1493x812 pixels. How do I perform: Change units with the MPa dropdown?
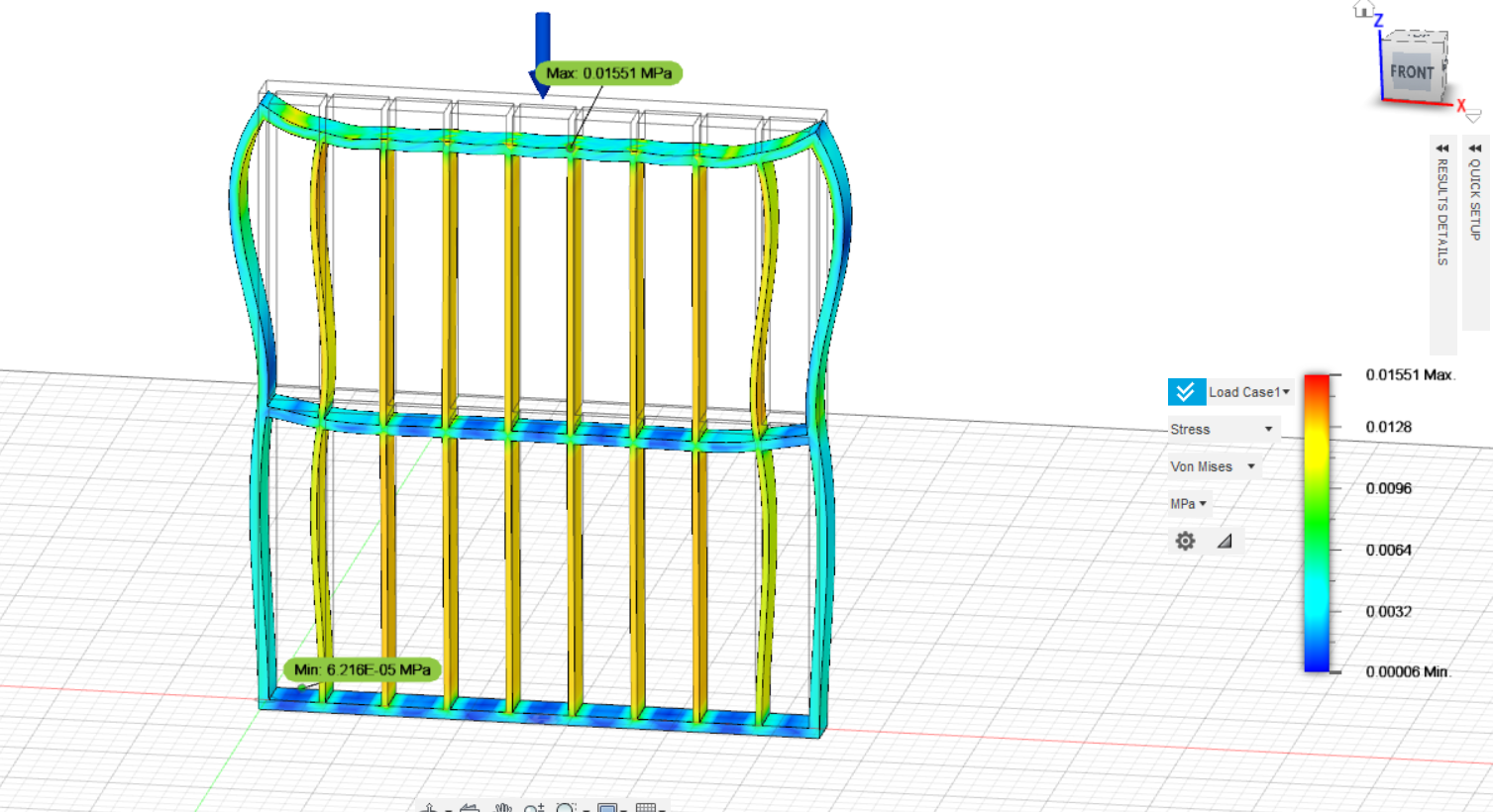pyautogui.click(x=1188, y=504)
